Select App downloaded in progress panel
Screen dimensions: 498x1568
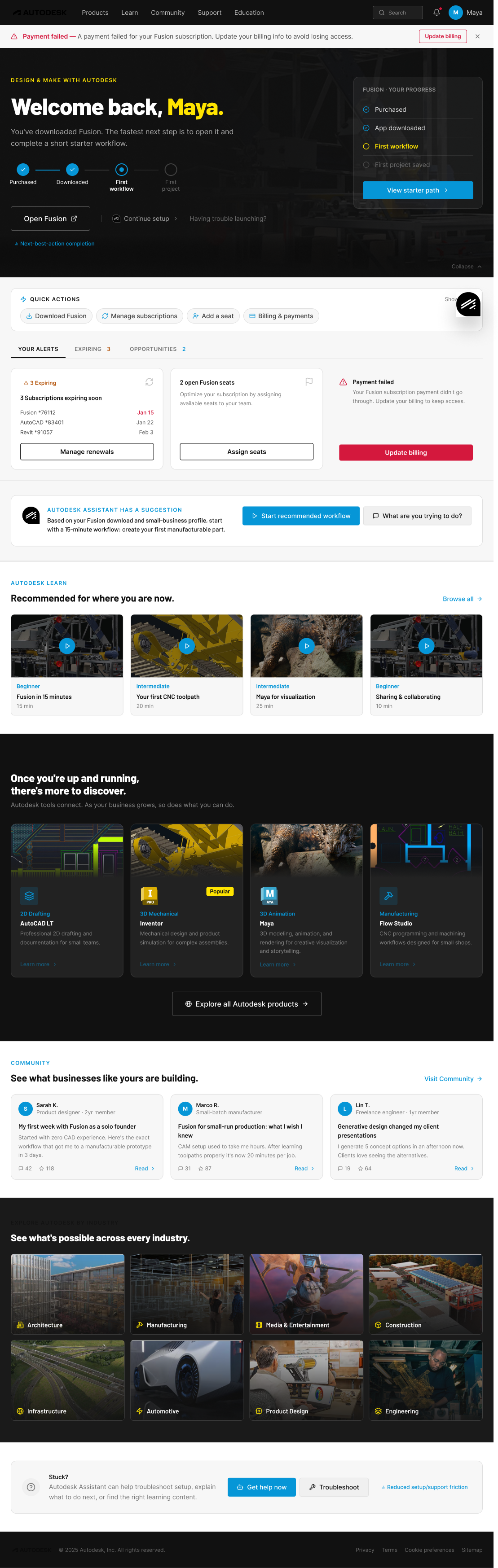(418, 128)
